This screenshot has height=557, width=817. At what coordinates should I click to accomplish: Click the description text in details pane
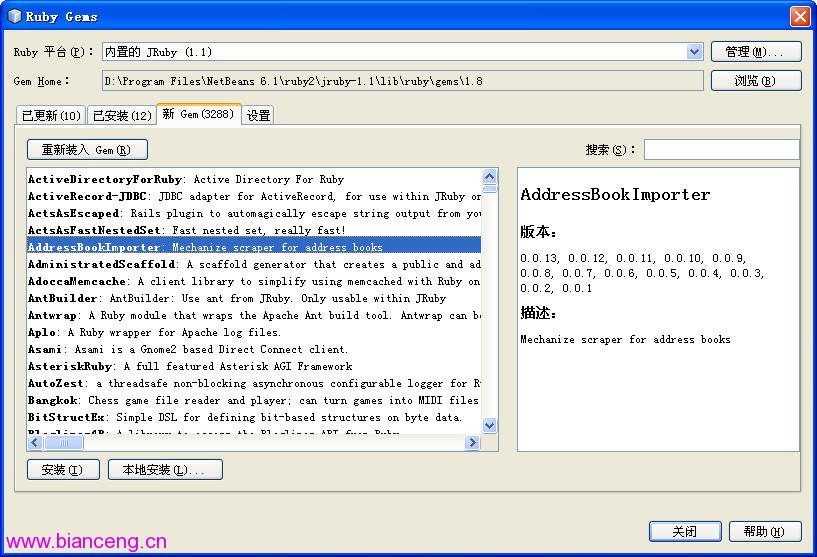click(625, 339)
